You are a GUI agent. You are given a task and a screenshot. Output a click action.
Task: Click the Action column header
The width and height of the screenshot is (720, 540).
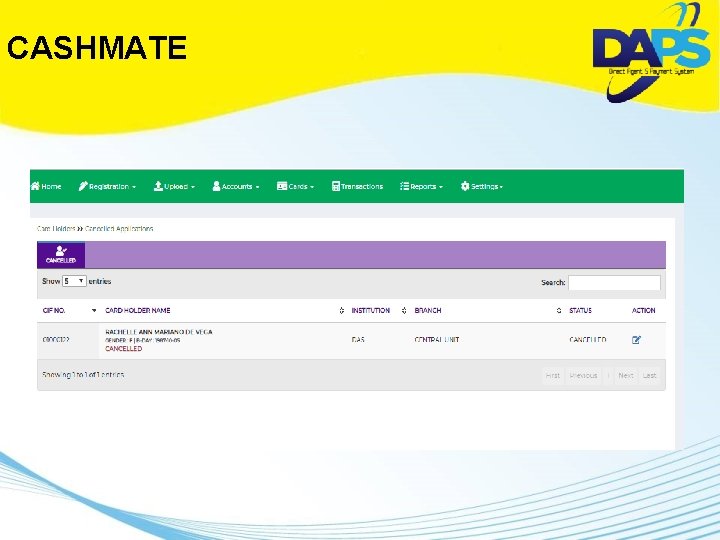643,310
